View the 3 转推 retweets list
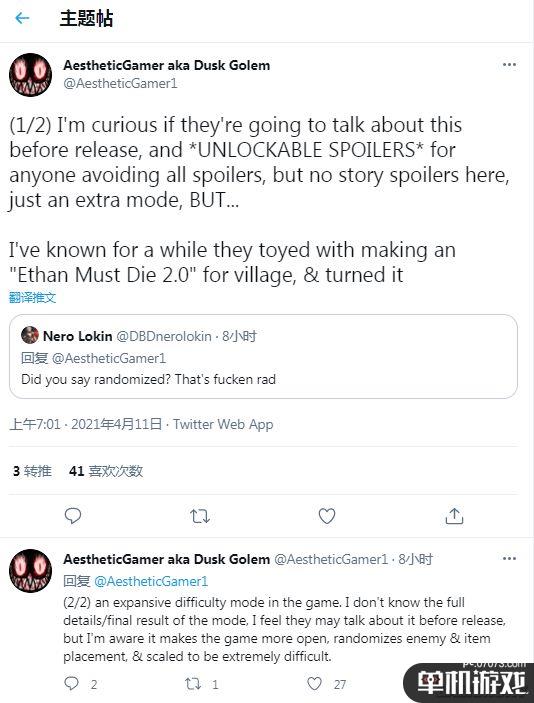Image resolution: width=534 pixels, height=703 pixels. (32, 471)
